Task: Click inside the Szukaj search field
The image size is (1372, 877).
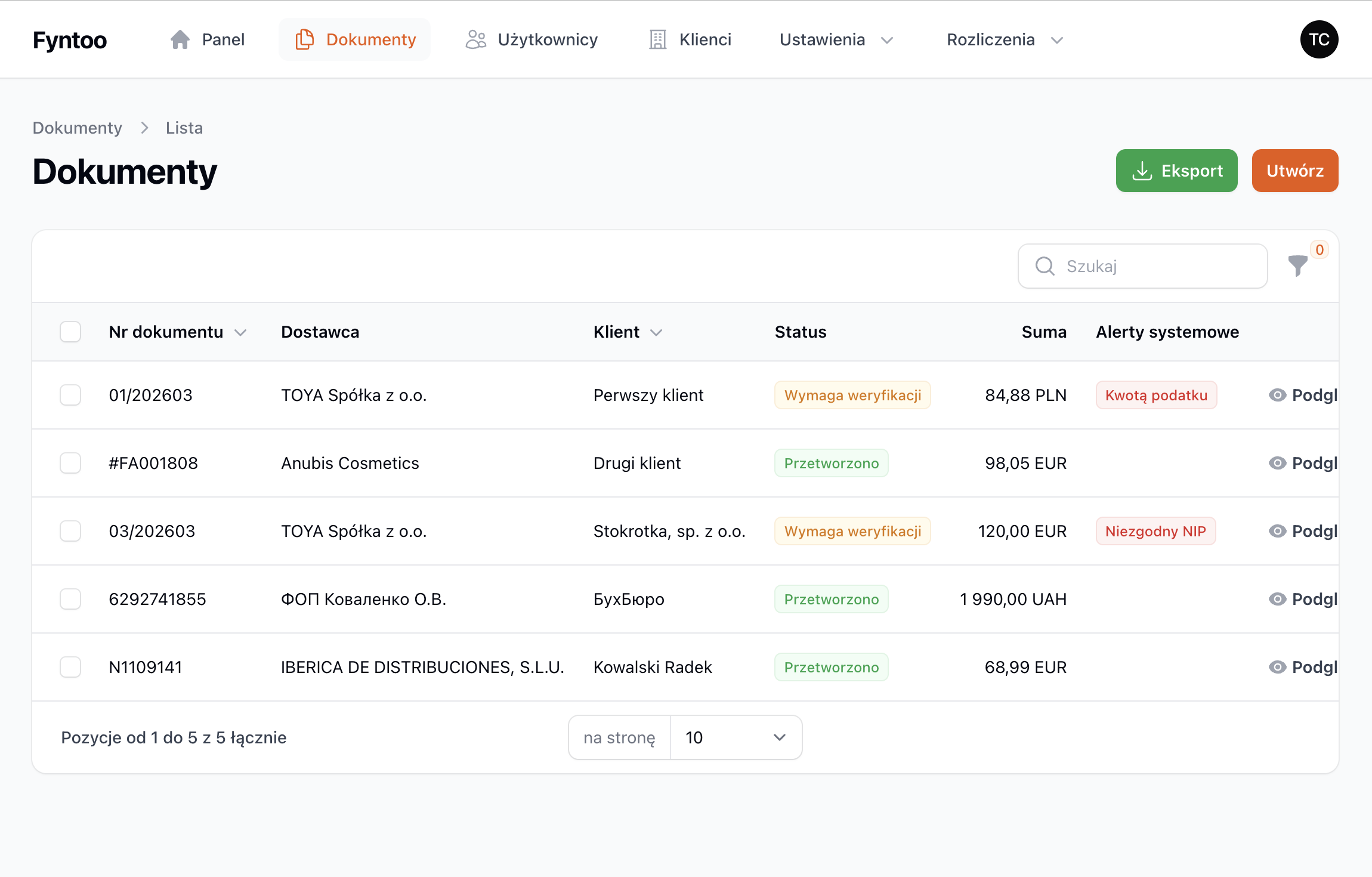Action: pyautogui.click(x=1142, y=266)
